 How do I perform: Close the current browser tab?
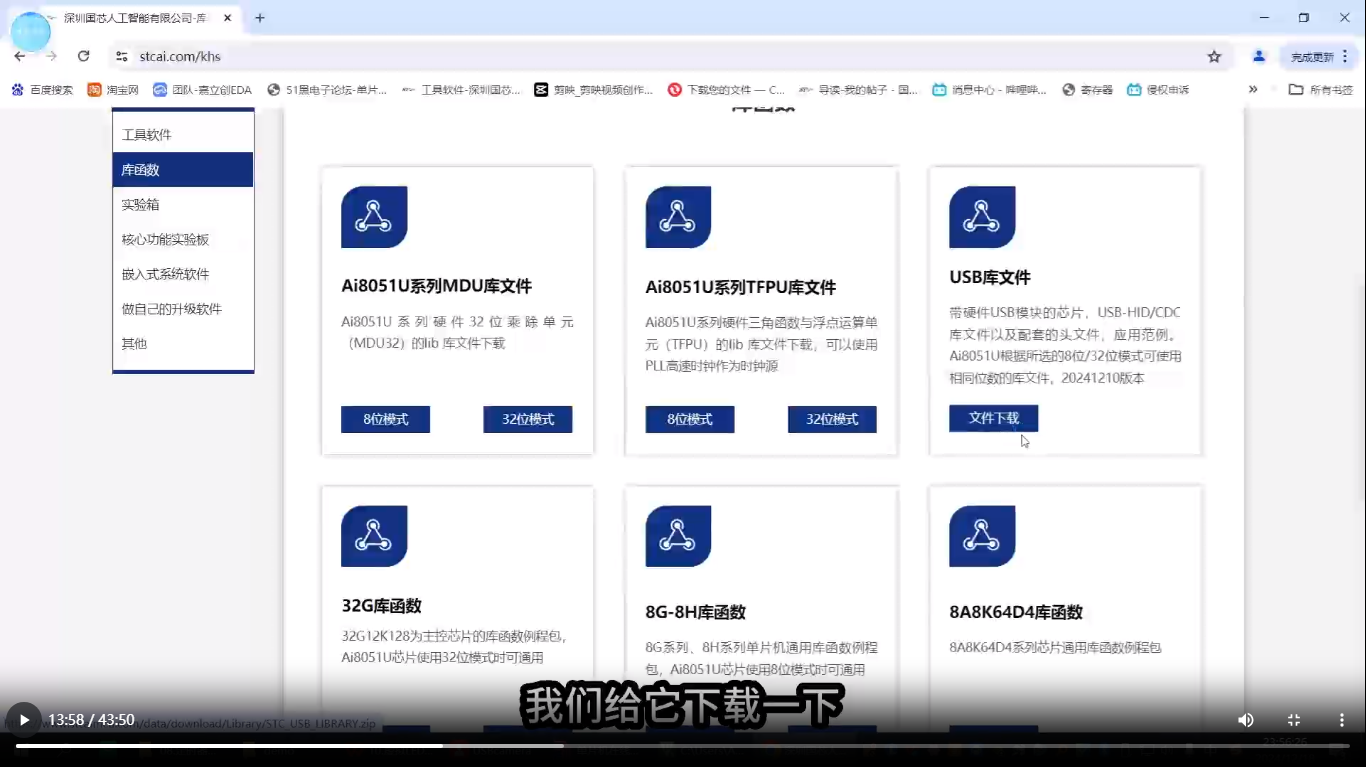pyautogui.click(x=228, y=18)
